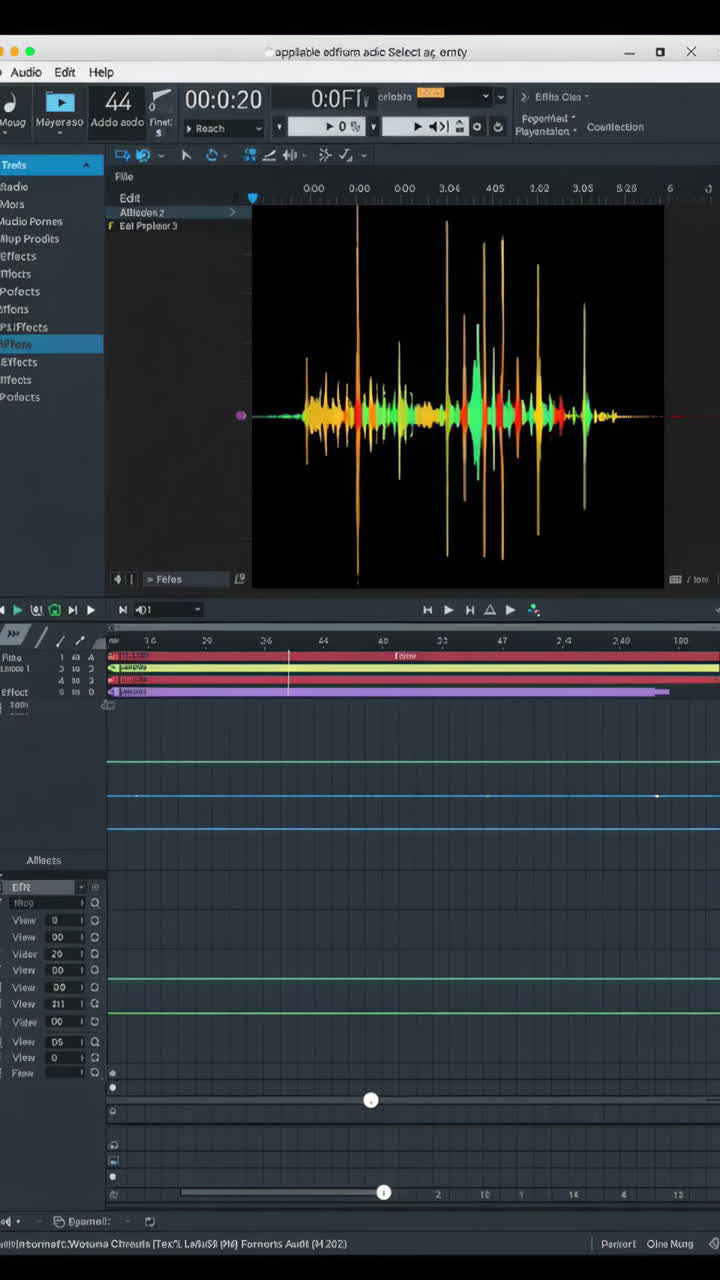This screenshot has height=1280, width=720.
Task: Click the lock icon in top transport bar
Action: (460, 127)
